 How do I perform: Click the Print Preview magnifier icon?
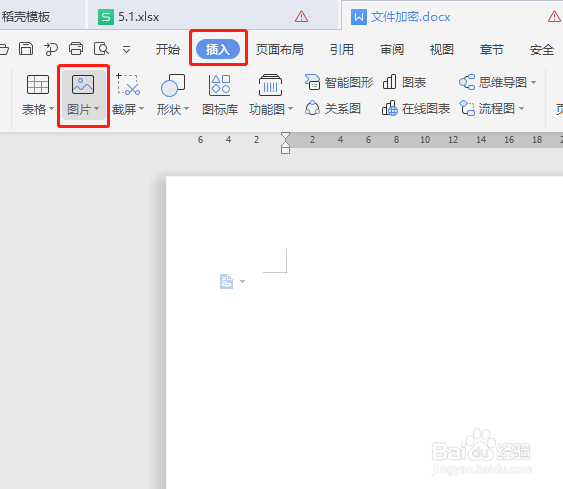tap(101, 48)
